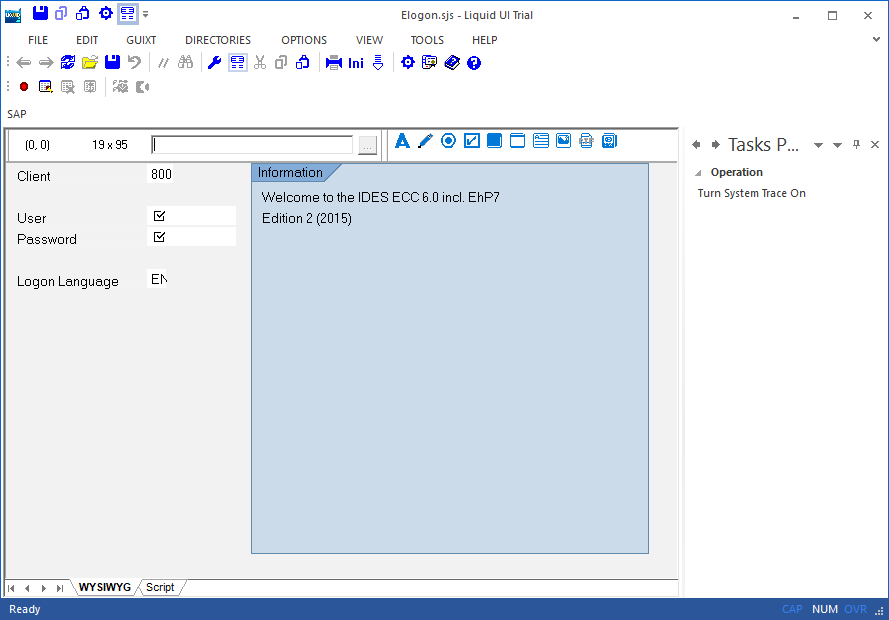This screenshot has width=889, height=620.
Task: Click the edit recording table icon
Action: pyautogui.click(x=45, y=87)
